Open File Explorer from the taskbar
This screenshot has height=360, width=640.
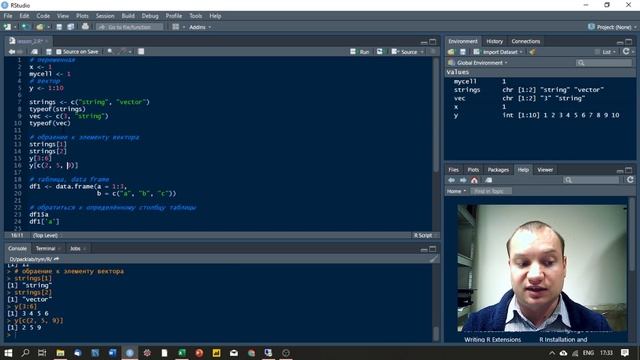click(x=60, y=353)
